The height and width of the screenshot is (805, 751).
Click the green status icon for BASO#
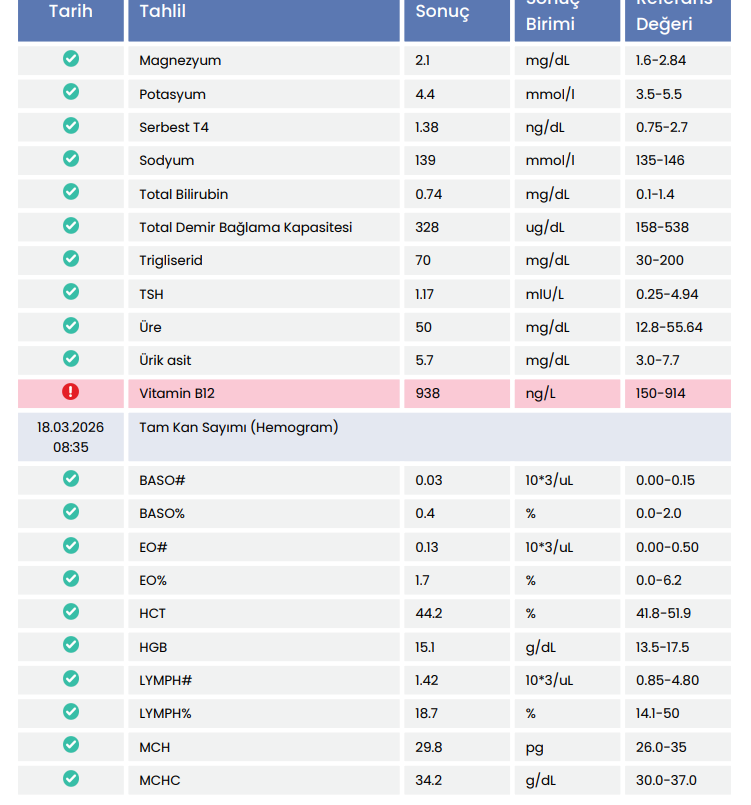[x=71, y=479]
